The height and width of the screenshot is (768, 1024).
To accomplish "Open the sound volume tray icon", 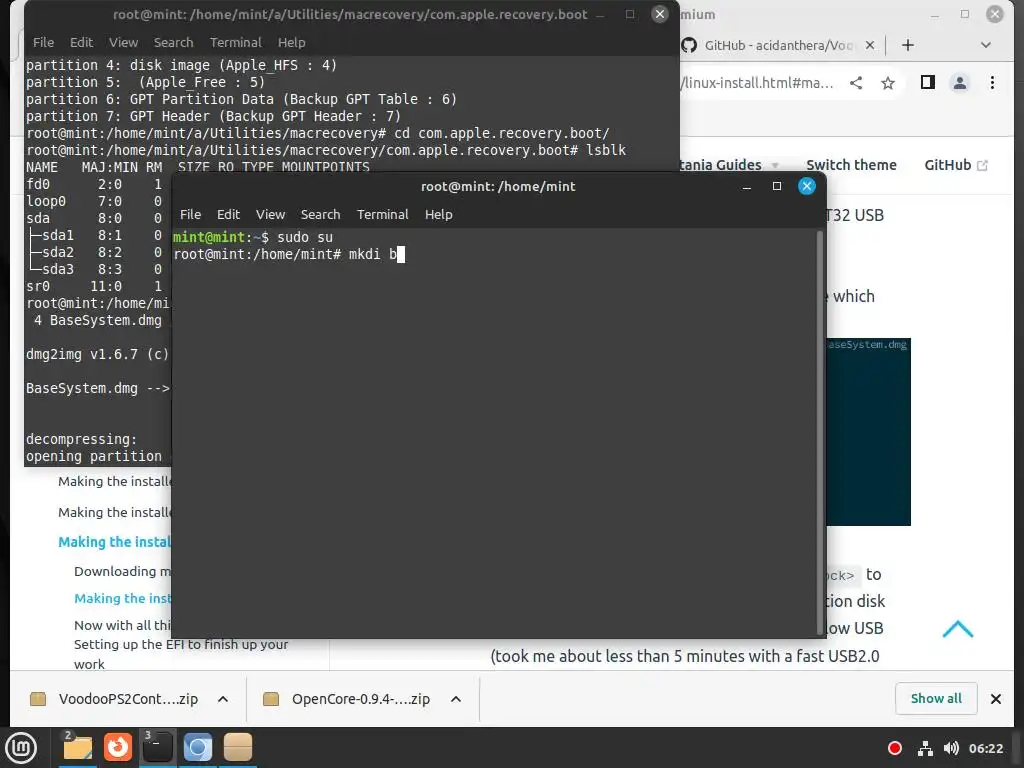I will point(952,748).
